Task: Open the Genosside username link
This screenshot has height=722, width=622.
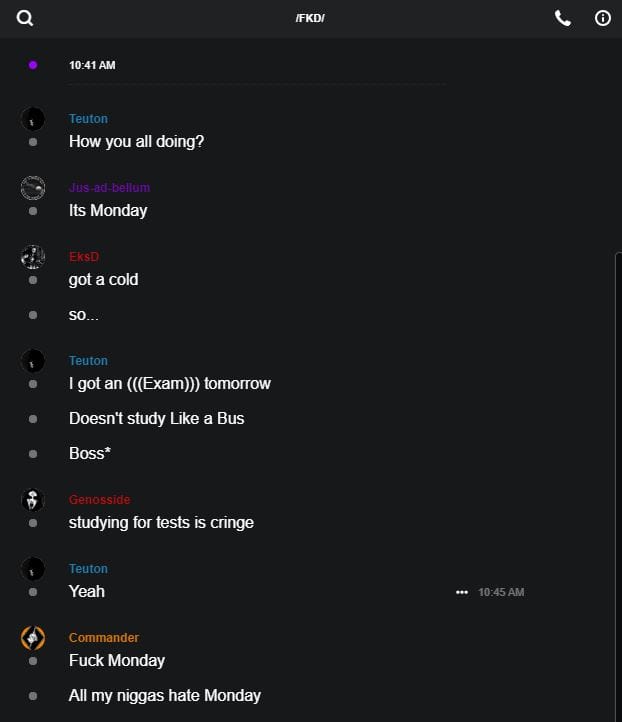Action: pos(99,500)
